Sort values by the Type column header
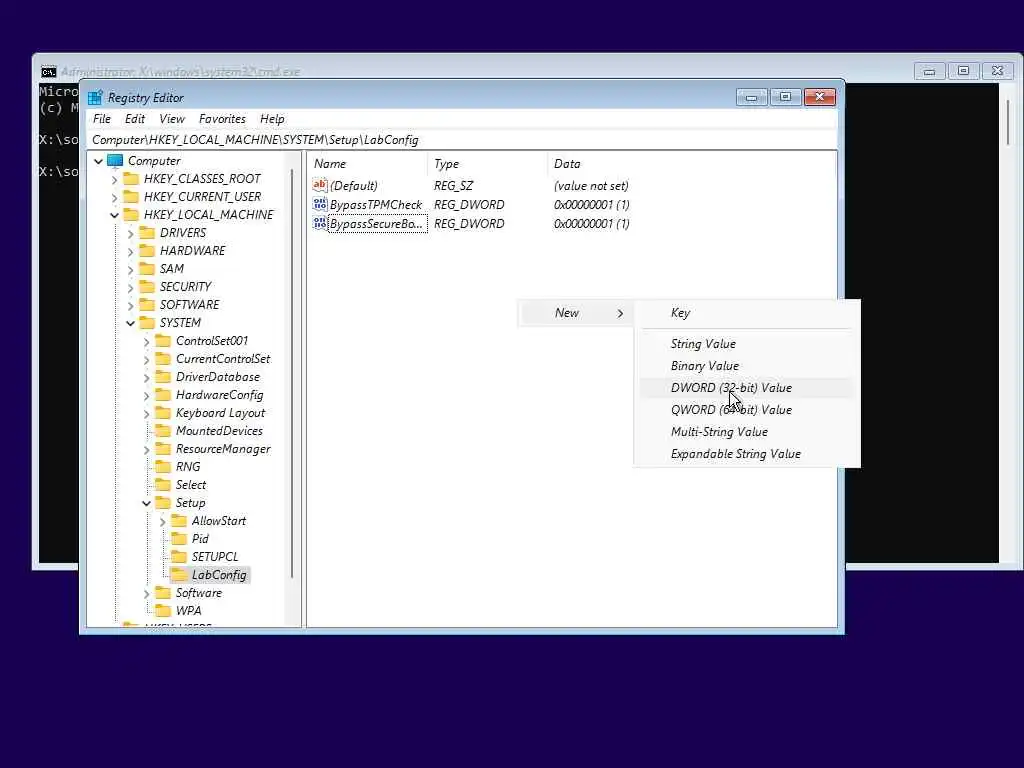Image resolution: width=1024 pixels, height=768 pixels. (487, 164)
